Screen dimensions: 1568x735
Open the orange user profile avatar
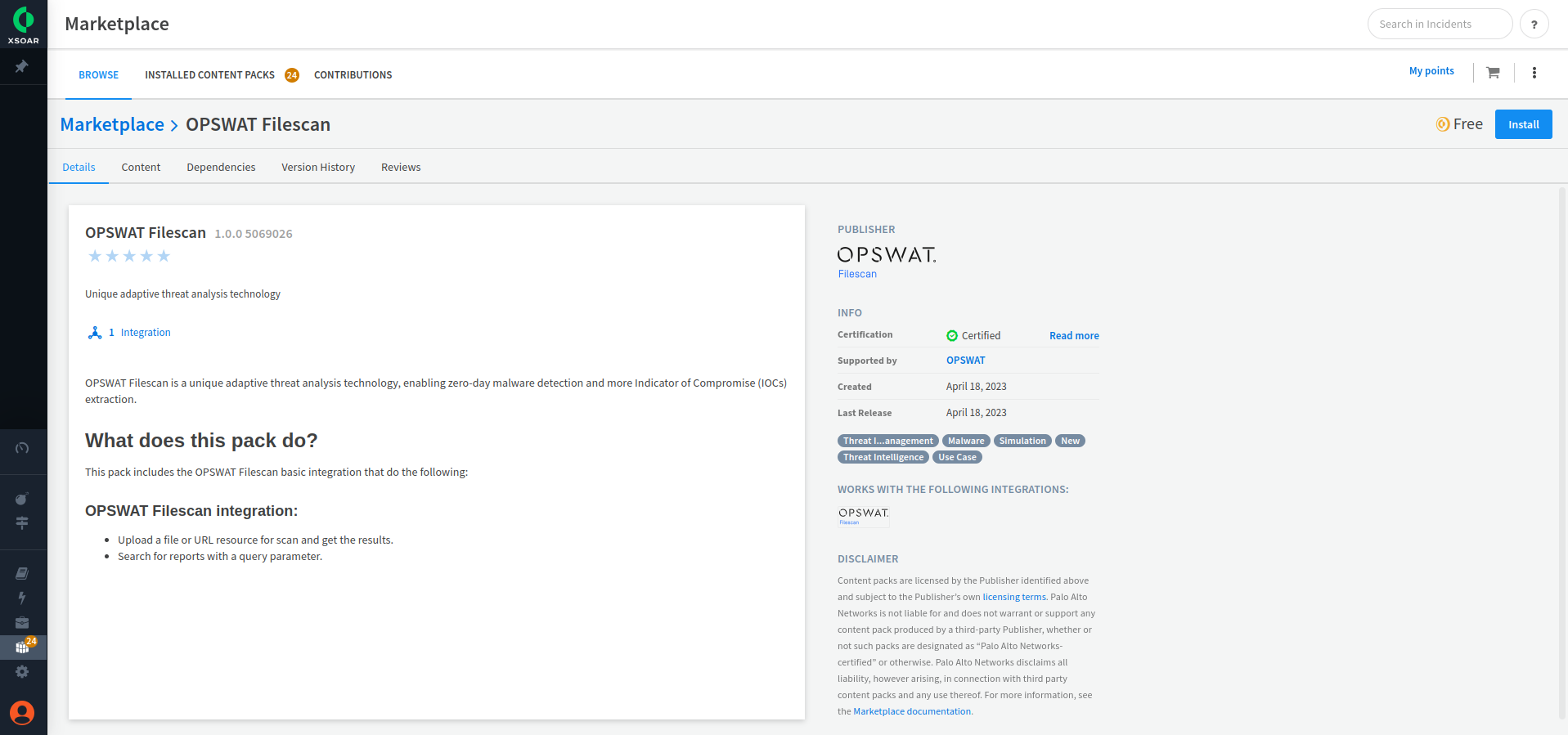[x=22, y=713]
